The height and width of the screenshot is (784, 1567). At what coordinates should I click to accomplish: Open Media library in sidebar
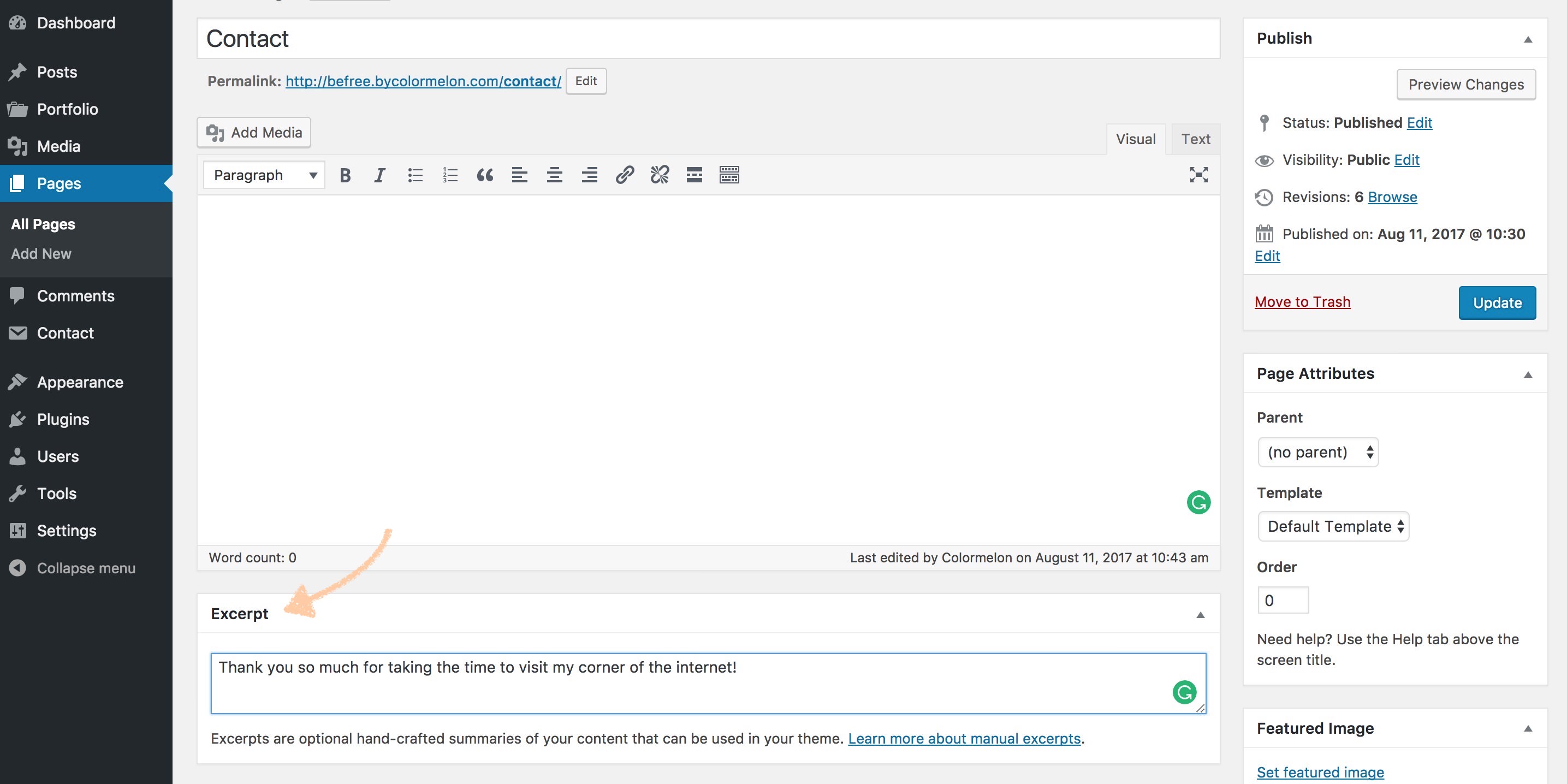click(86, 146)
